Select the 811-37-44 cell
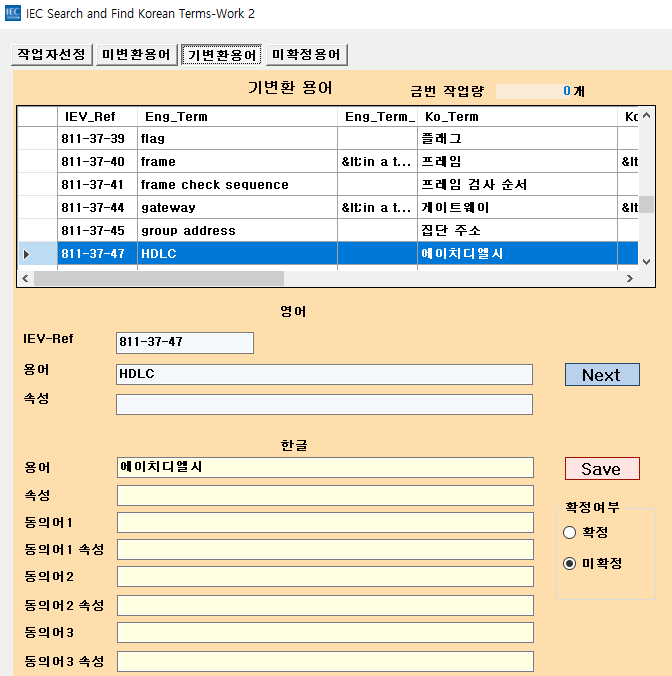This screenshot has width=672, height=676. [97, 207]
